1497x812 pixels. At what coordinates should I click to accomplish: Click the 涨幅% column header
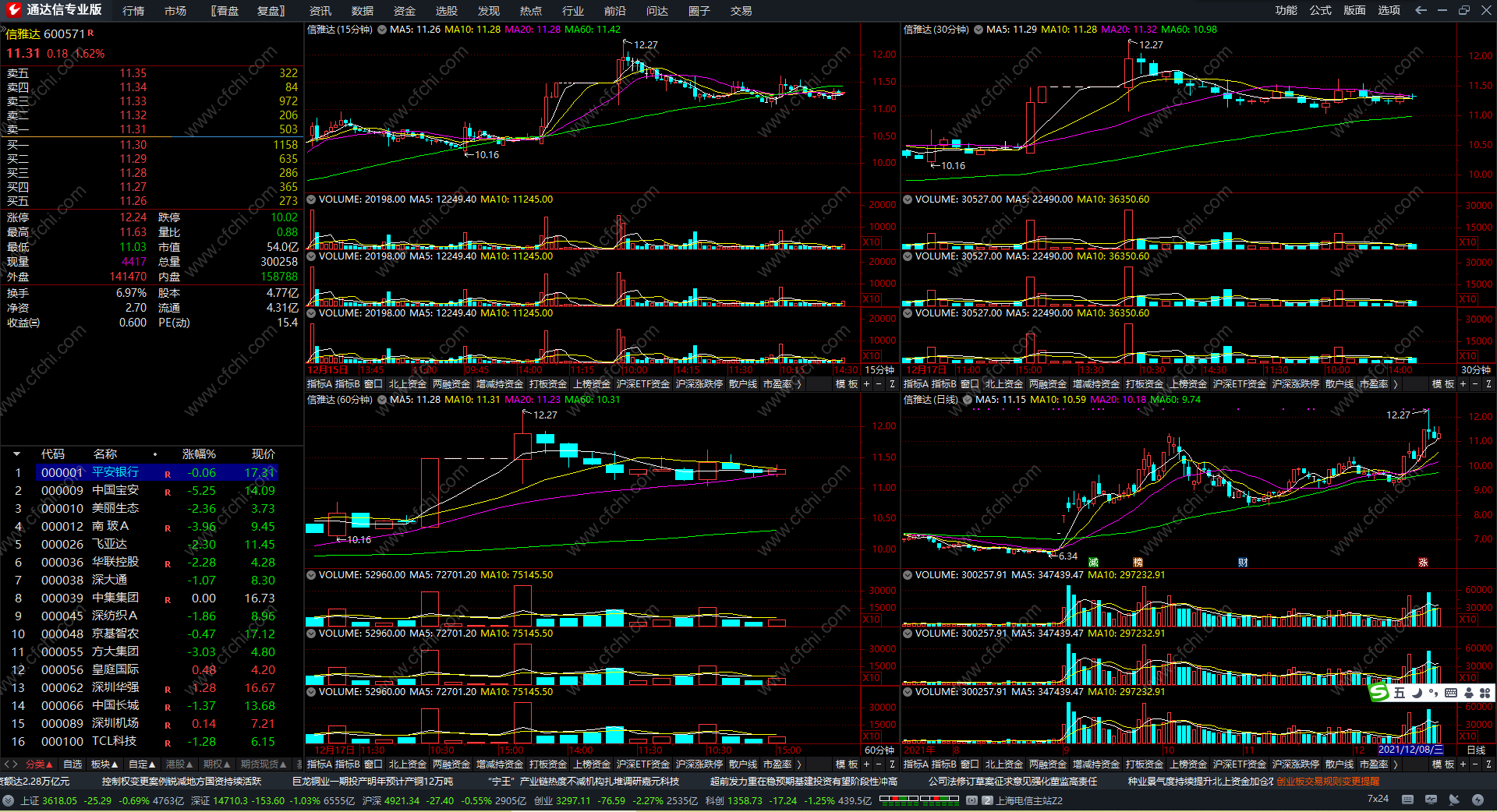(x=199, y=454)
